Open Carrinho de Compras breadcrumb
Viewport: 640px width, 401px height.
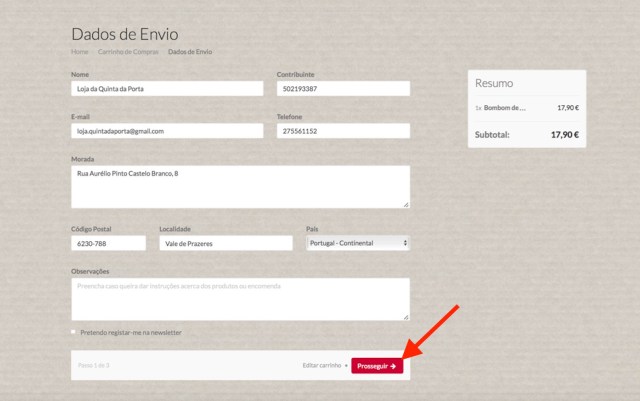coord(128,51)
